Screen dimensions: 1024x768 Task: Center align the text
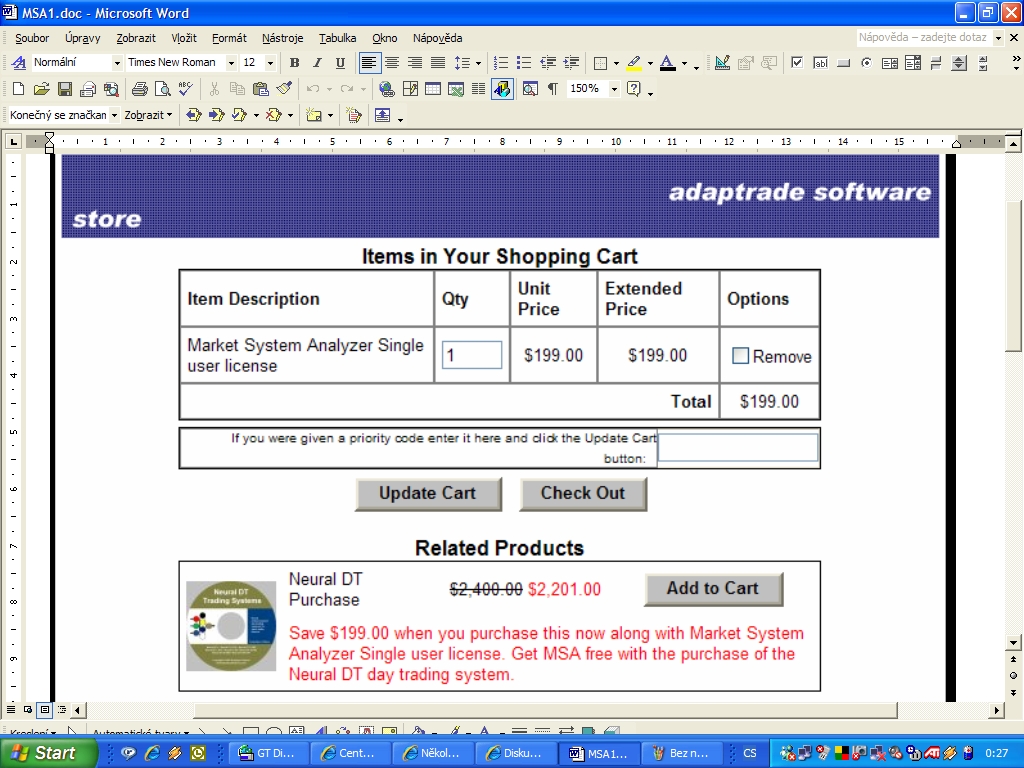[392, 63]
